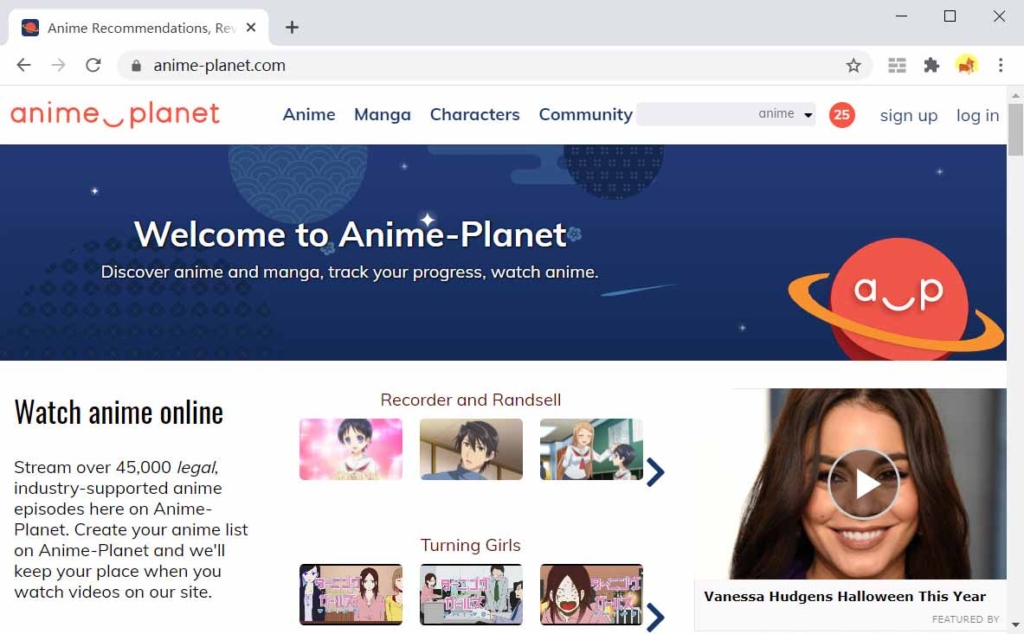Click the address bar URL anime-planet.com
The height and width of the screenshot is (634, 1024).
[x=219, y=65]
